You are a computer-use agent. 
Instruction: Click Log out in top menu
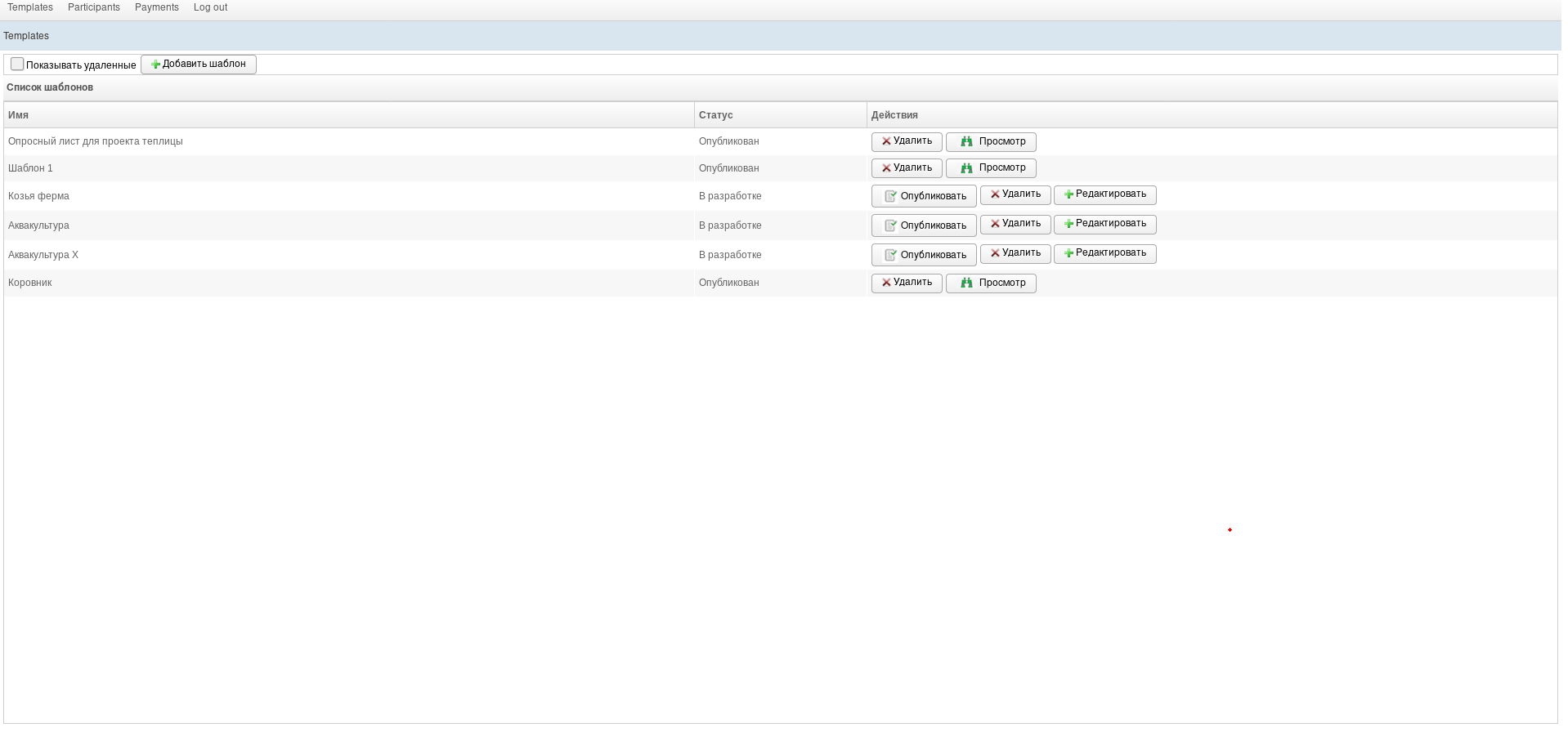point(210,7)
